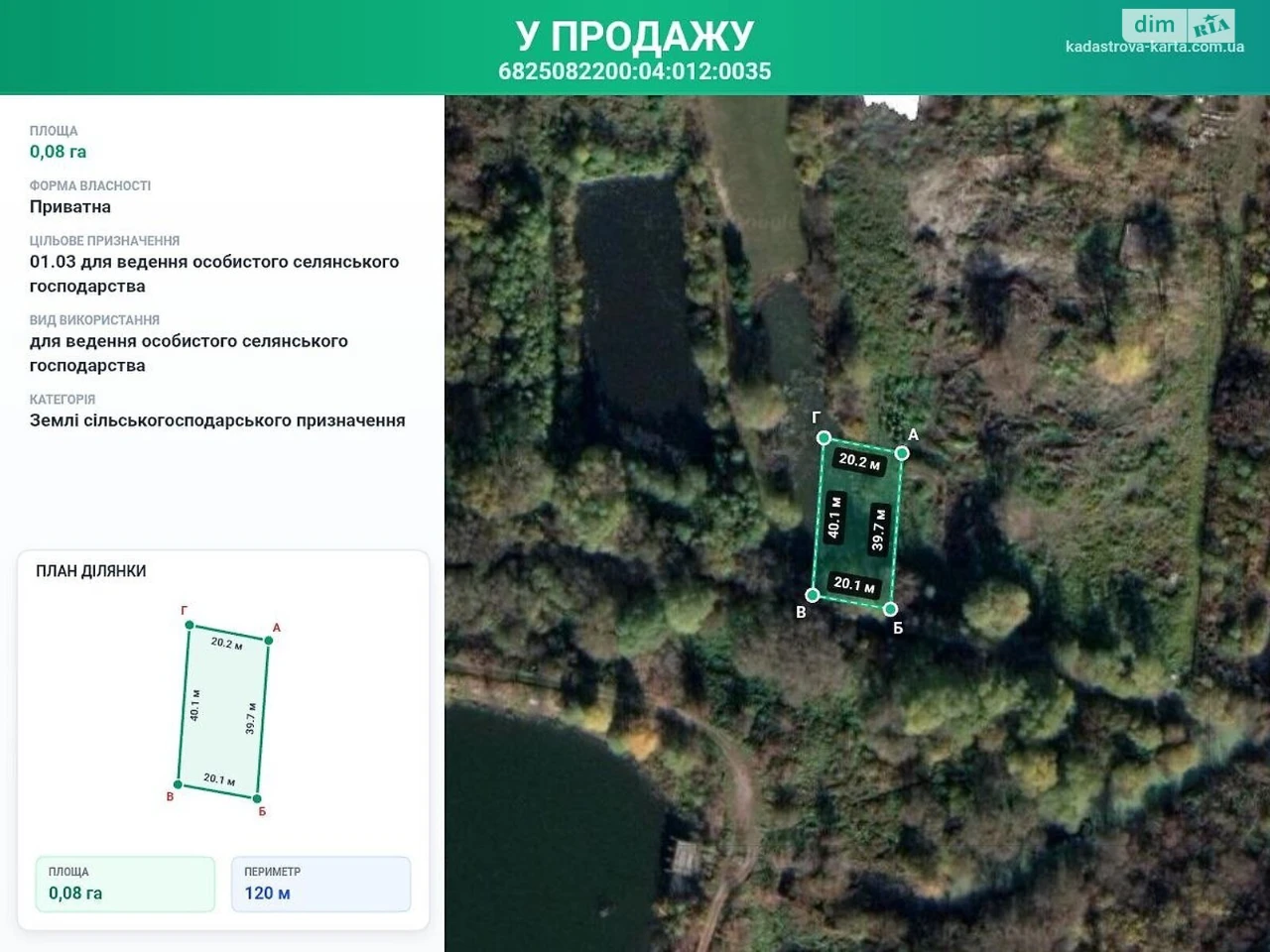Image resolution: width=1270 pixels, height=952 pixels.
Task: Click vertex marker В on the satellite map
Action: tap(813, 595)
